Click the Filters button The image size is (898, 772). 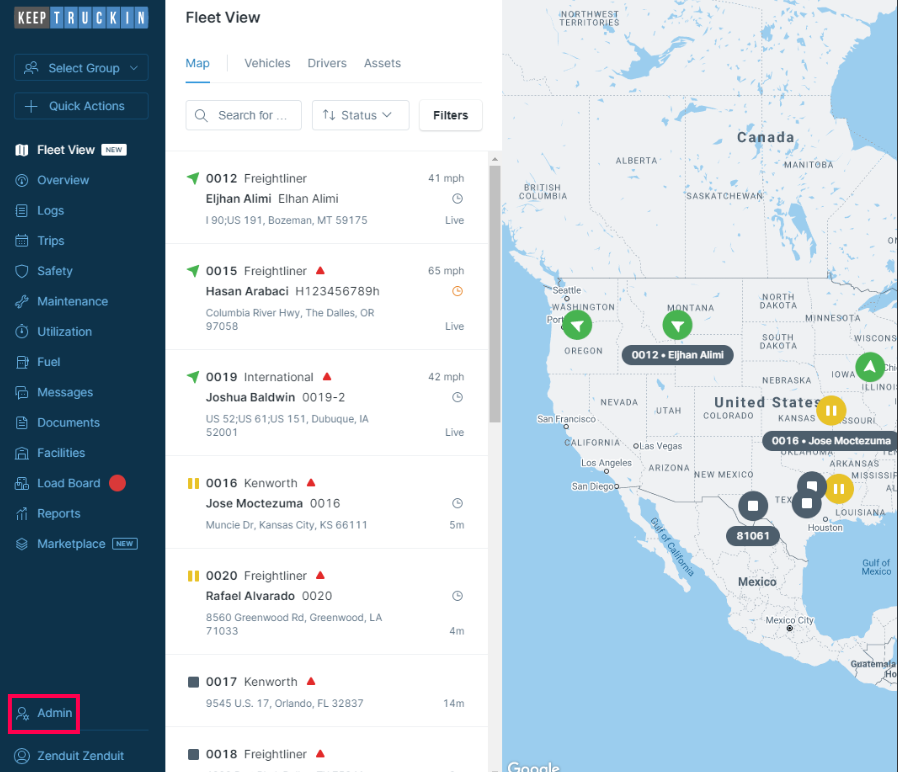pos(451,115)
